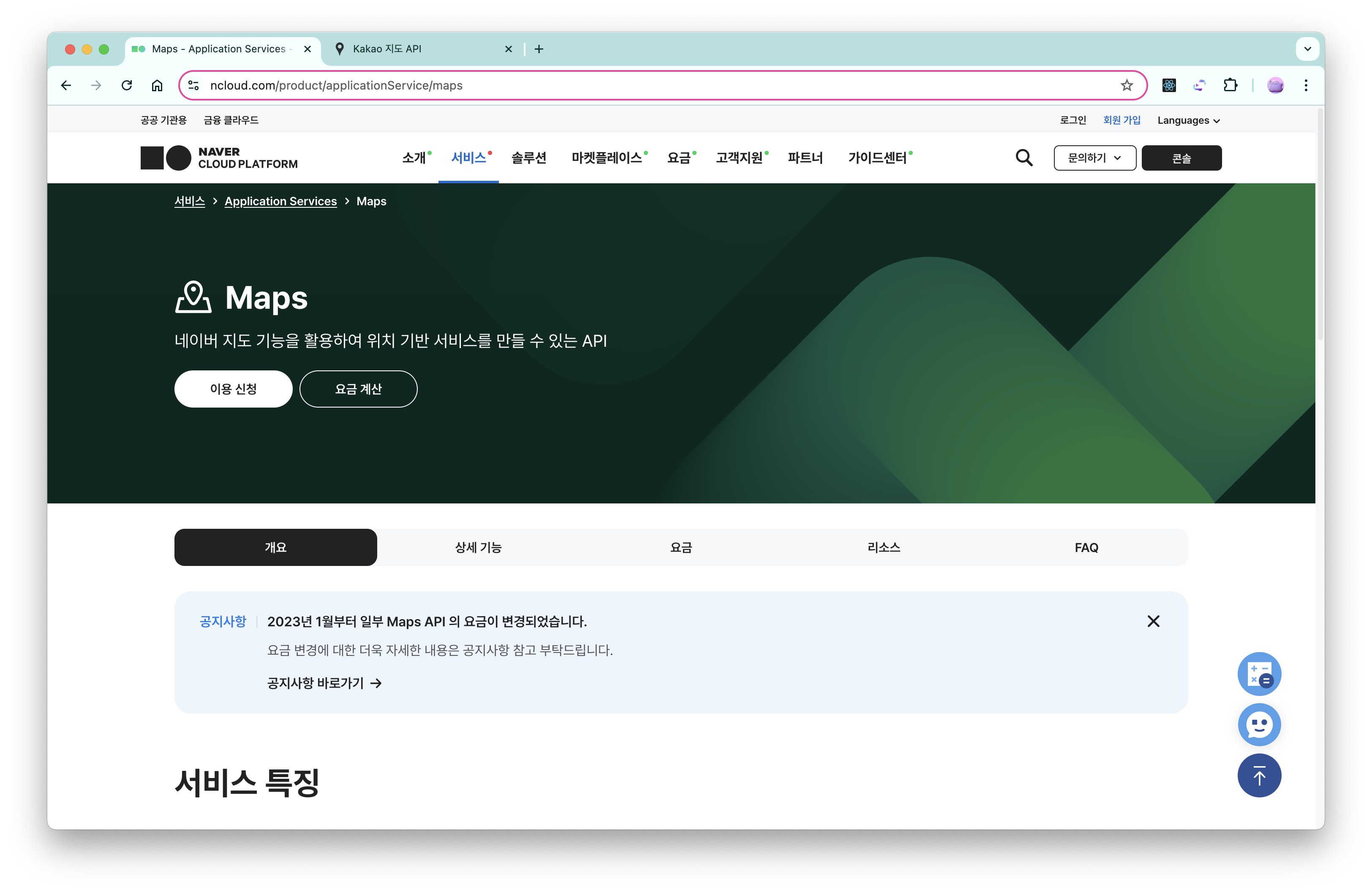1372x892 pixels.
Task: Click the URL address bar
Action: click(634, 85)
